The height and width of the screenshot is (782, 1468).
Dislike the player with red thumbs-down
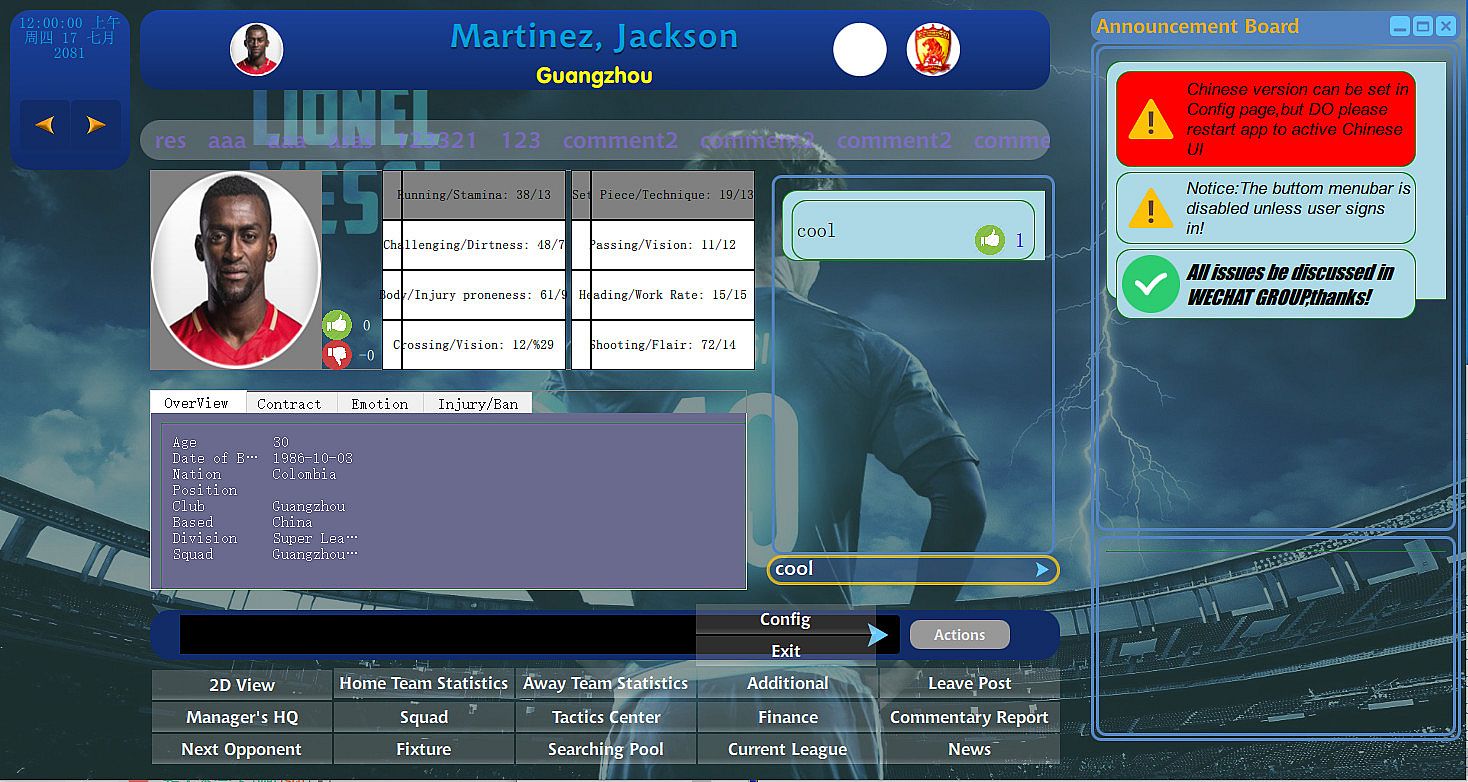pyautogui.click(x=337, y=355)
